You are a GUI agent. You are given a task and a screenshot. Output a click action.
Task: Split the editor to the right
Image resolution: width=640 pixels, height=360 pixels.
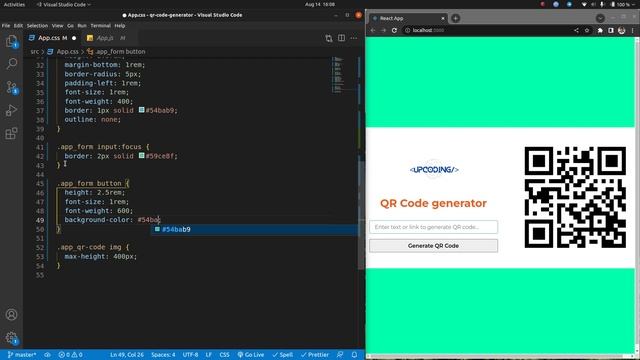pos(341,38)
